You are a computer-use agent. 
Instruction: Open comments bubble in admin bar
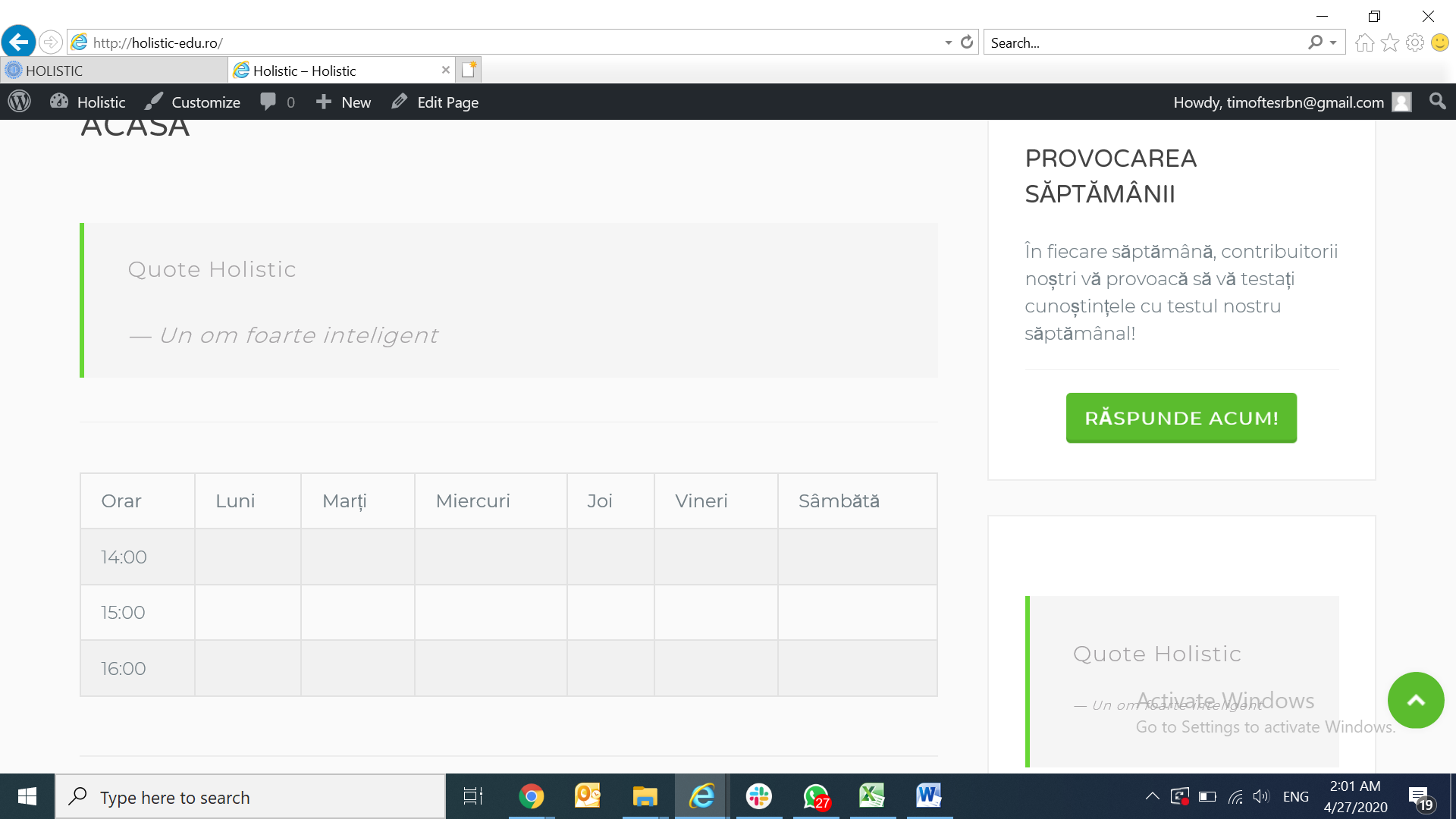(277, 102)
